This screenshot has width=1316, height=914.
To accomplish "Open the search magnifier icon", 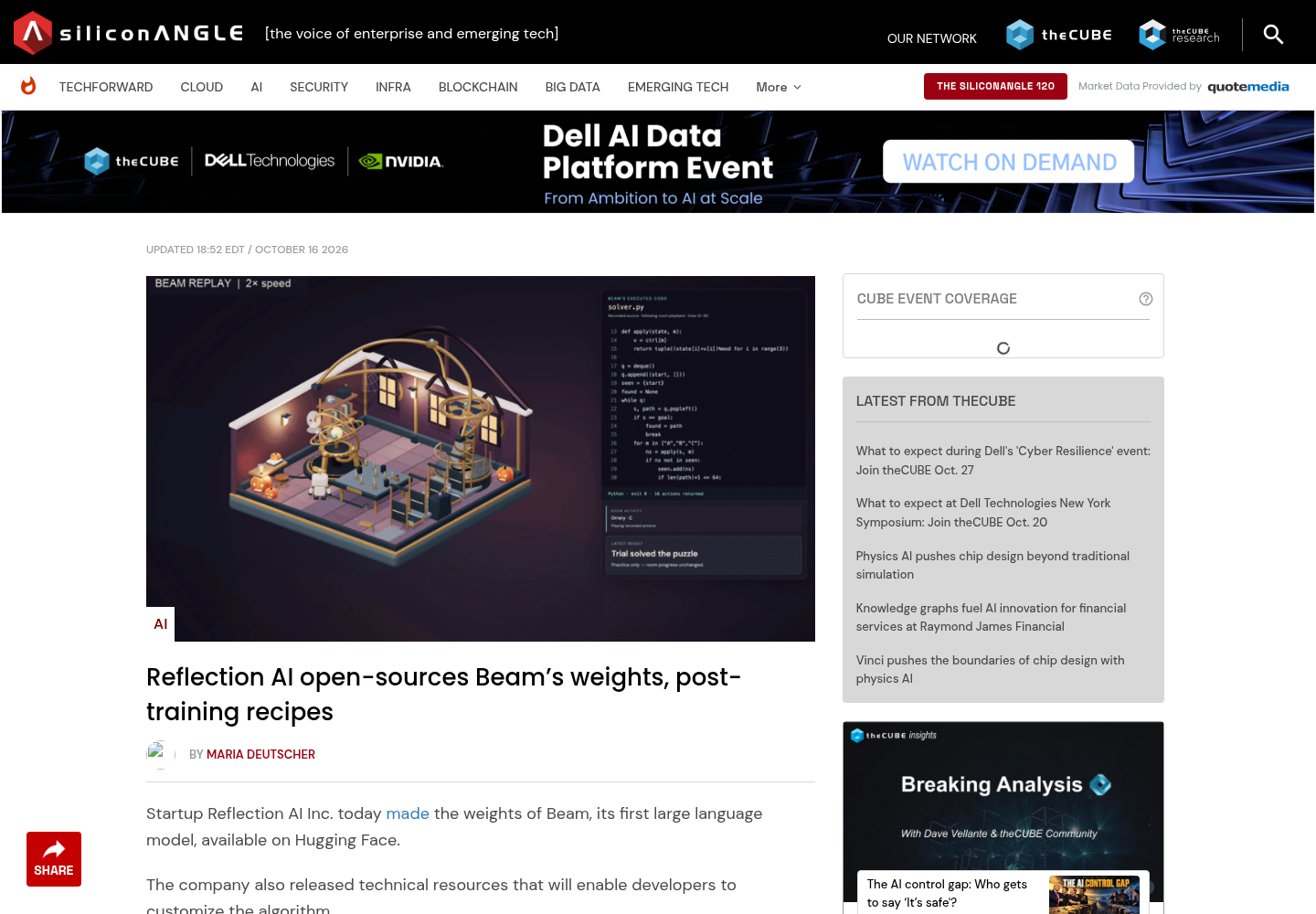I will click(1273, 35).
